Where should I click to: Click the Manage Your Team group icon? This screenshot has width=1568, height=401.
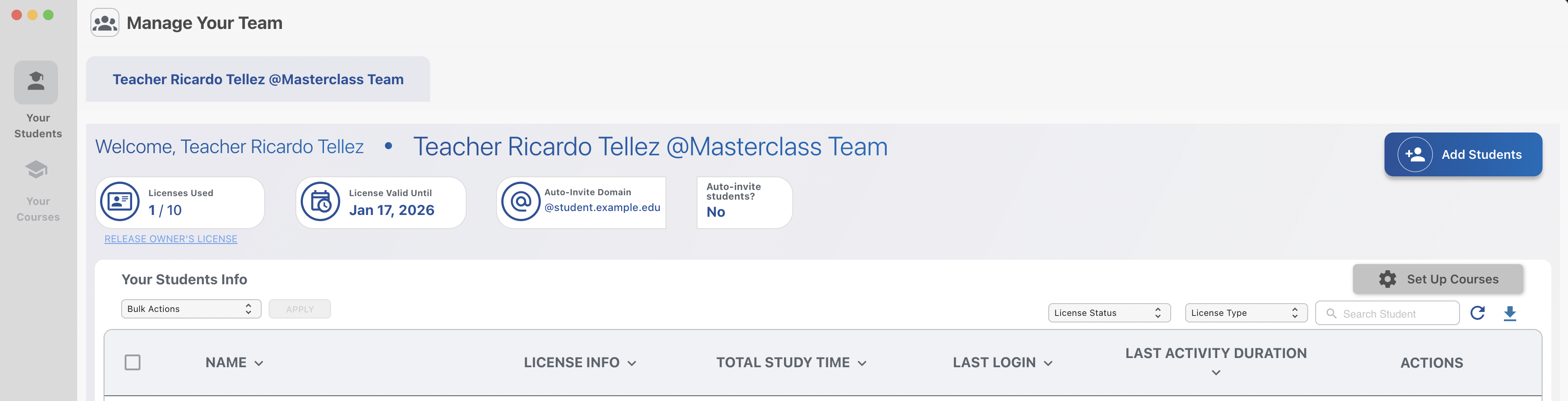click(x=105, y=23)
